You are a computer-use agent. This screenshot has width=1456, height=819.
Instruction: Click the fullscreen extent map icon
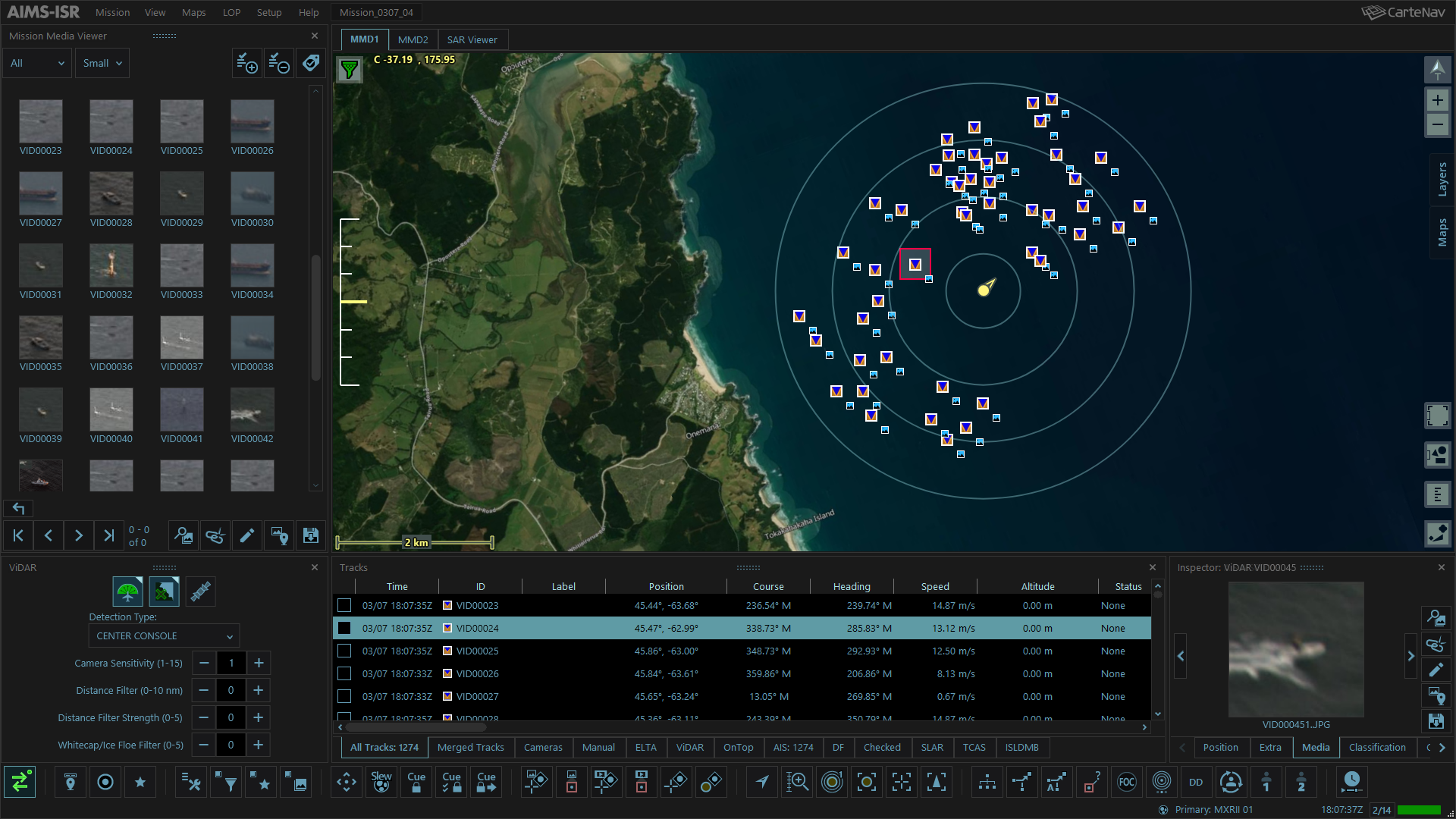[x=1437, y=416]
